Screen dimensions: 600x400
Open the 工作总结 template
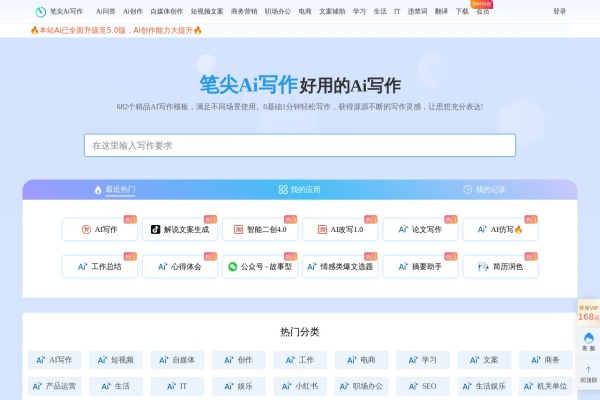tap(99, 266)
